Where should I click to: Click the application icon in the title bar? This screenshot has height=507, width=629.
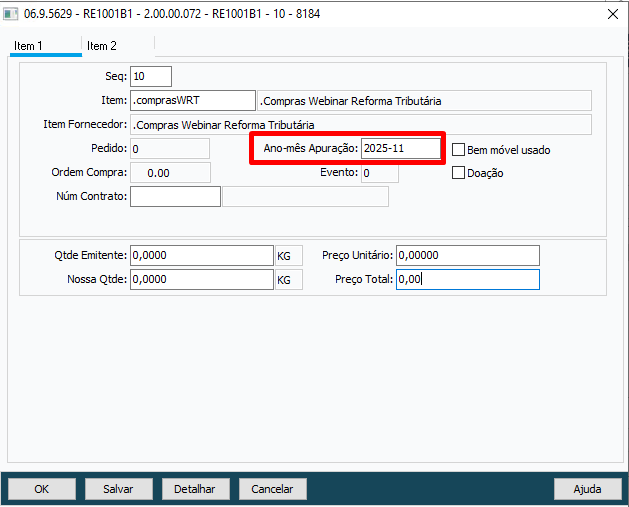click(x=10, y=14)
